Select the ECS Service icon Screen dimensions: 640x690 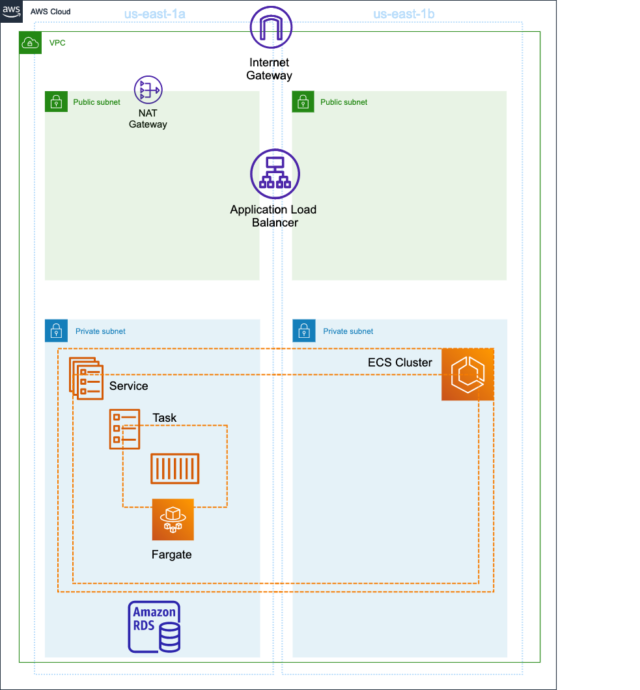86,378
